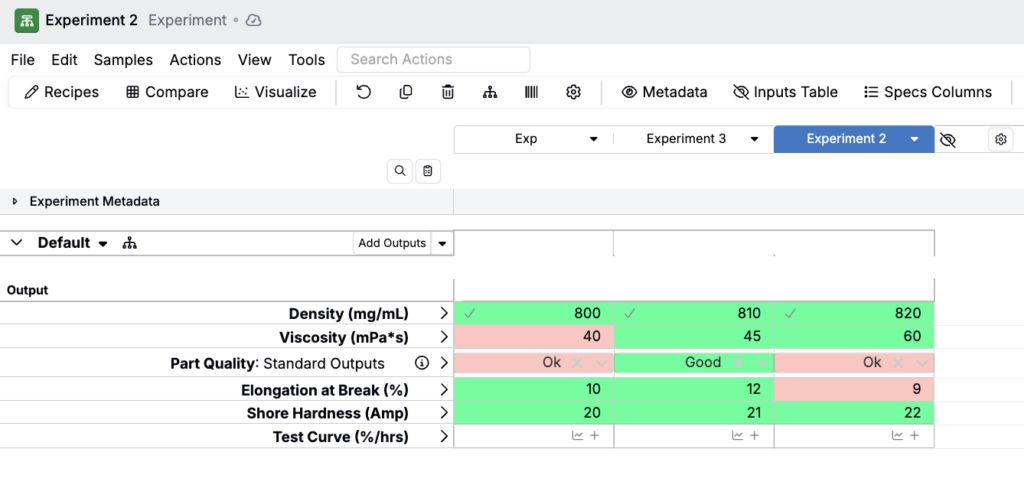Click the hierarchy tree icon in toolbar
The image size is (1024, 488).
pos(490,92)
